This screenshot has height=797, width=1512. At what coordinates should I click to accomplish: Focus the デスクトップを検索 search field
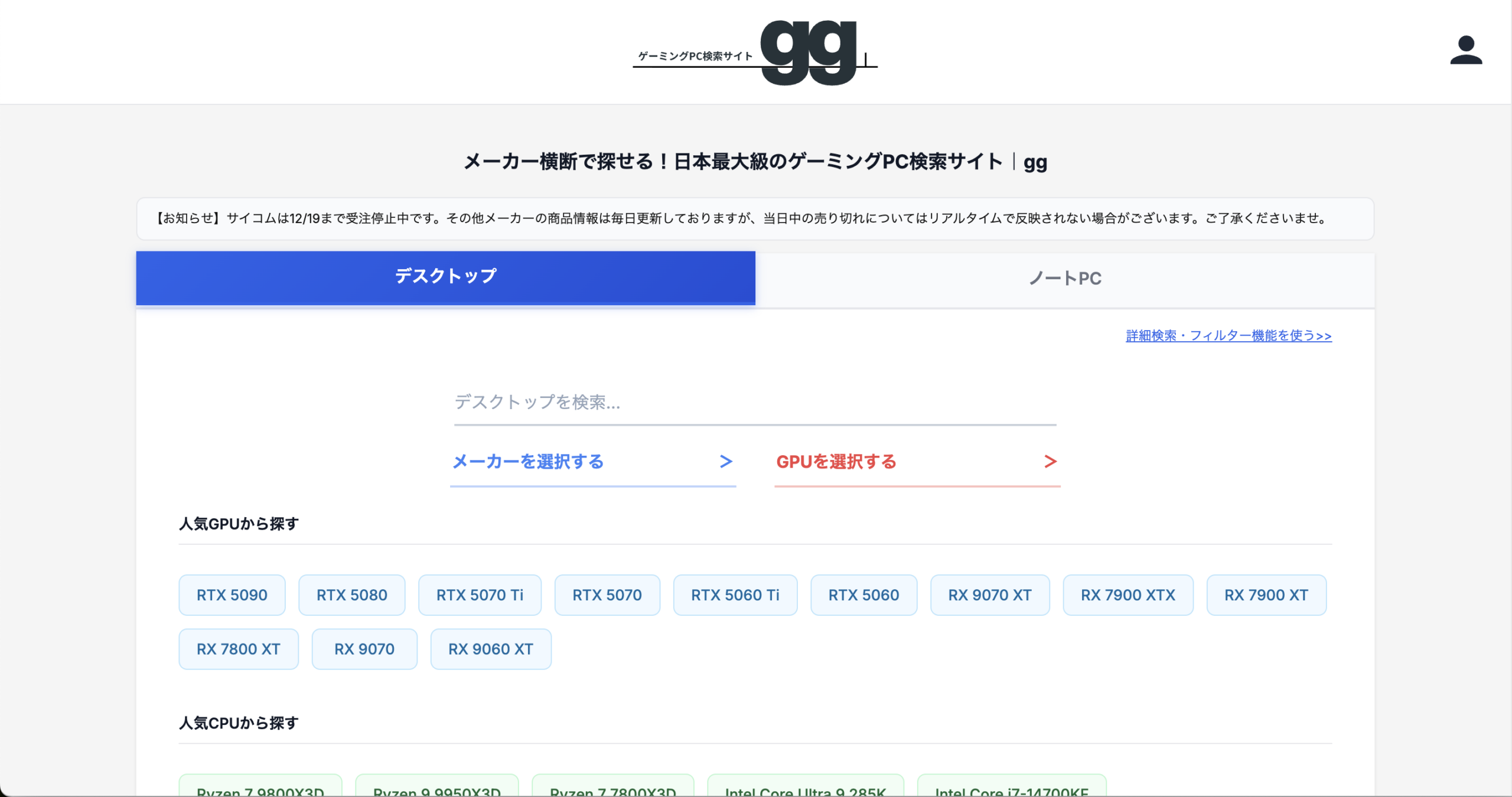click(754, 403)
